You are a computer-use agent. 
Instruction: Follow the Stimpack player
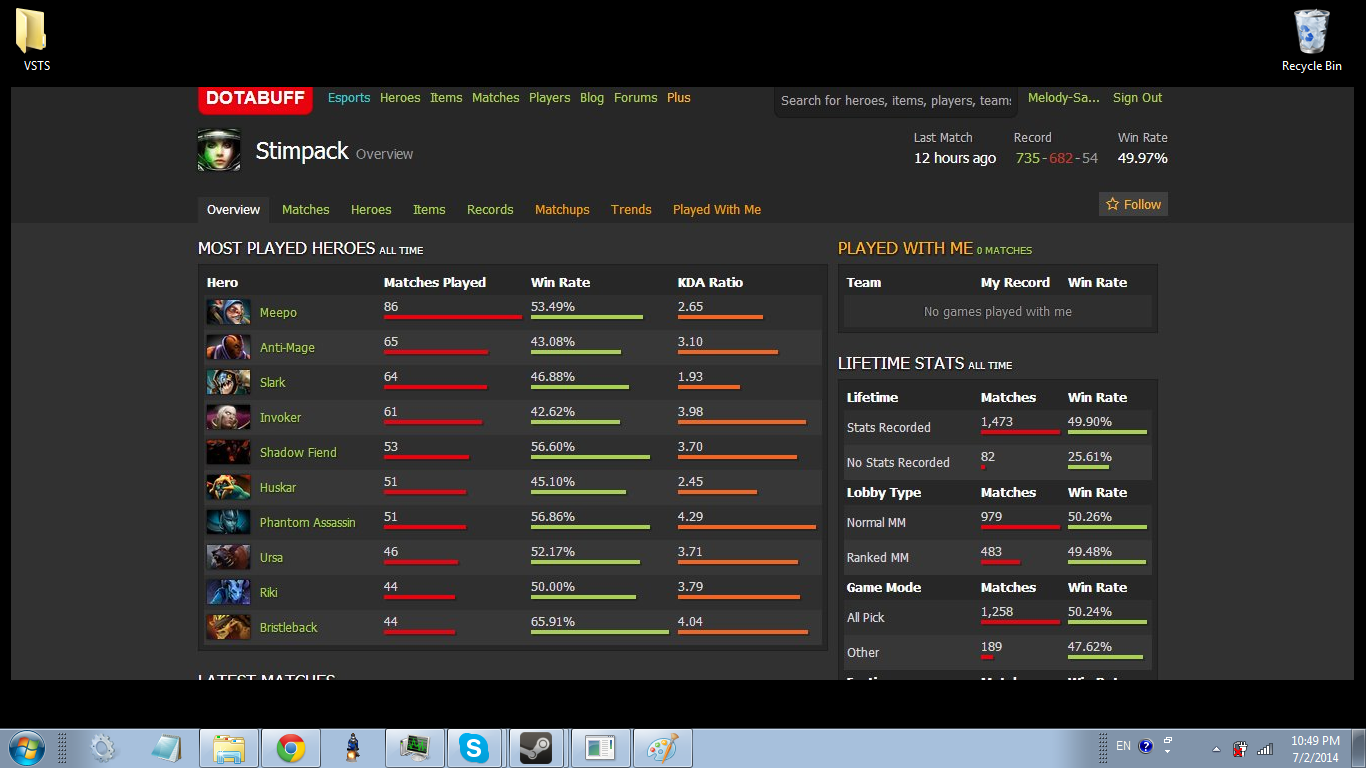click(1133, 204)
